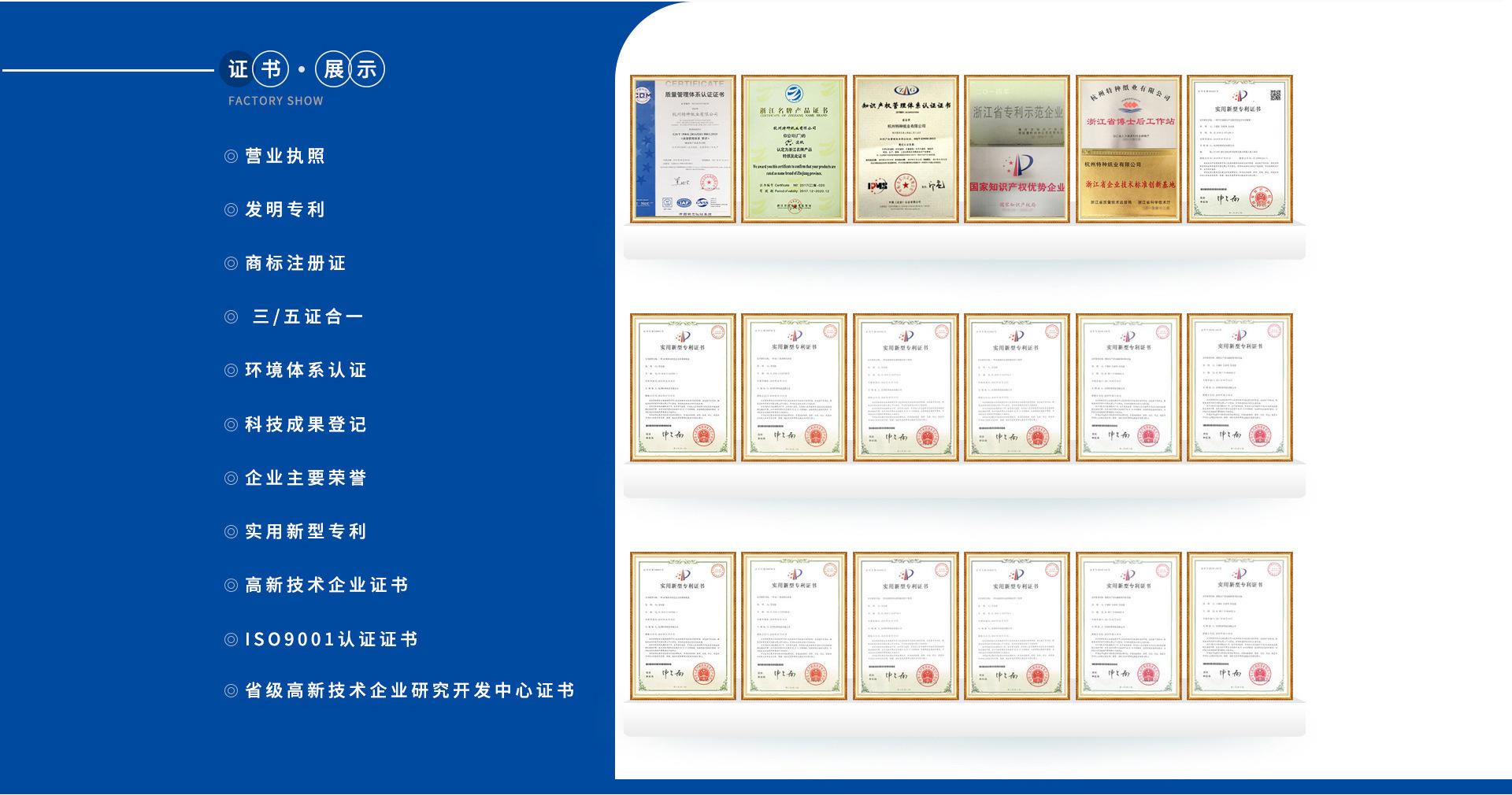View the 知识产权管理体系认证证书 certificate
The height and width of the screenshot is (795, 1512).
point(906,149)
